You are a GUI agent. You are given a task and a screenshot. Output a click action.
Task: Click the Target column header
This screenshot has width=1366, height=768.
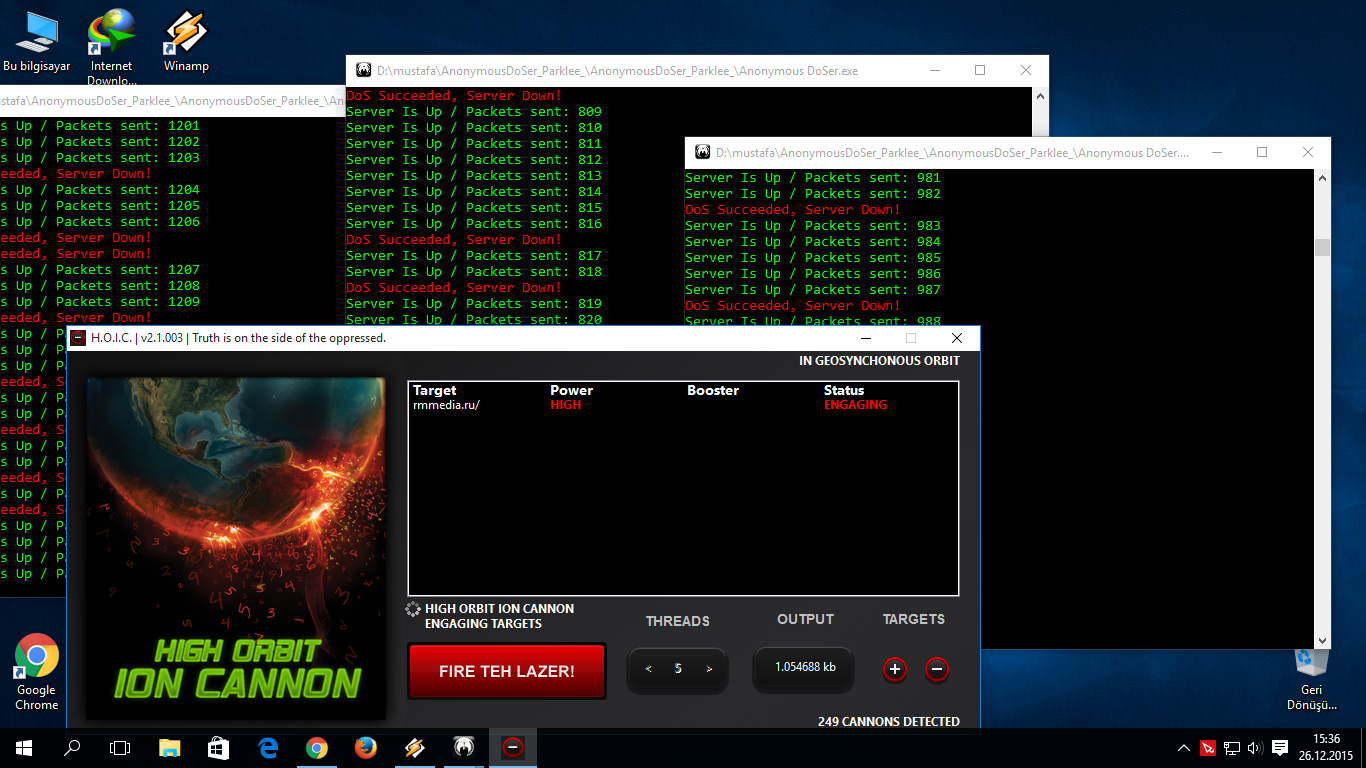tap(434, 390)
